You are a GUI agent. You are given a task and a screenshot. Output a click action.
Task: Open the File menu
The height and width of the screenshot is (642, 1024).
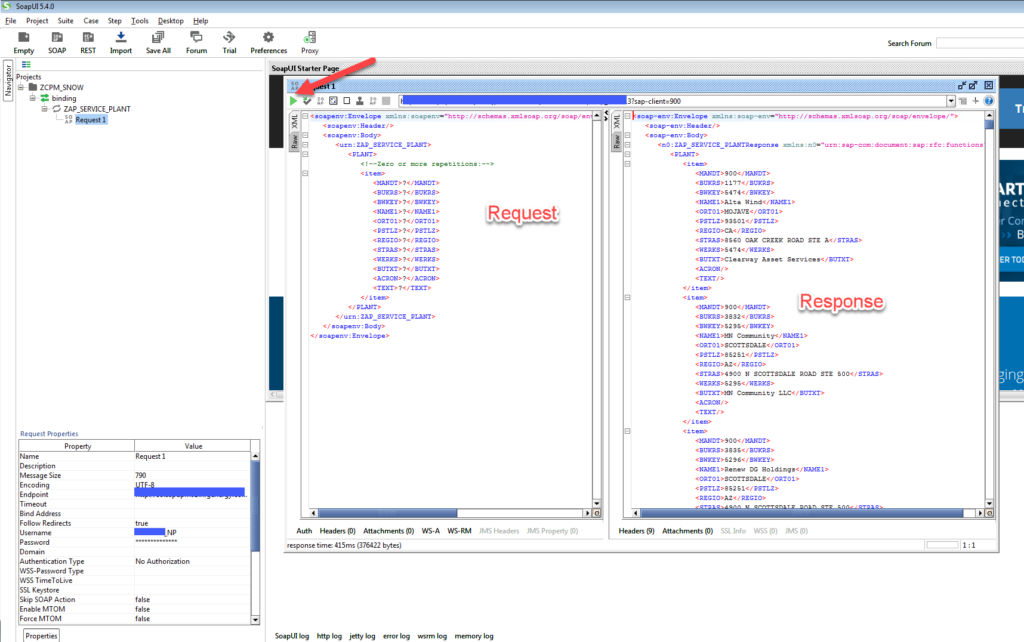(10, 21)
